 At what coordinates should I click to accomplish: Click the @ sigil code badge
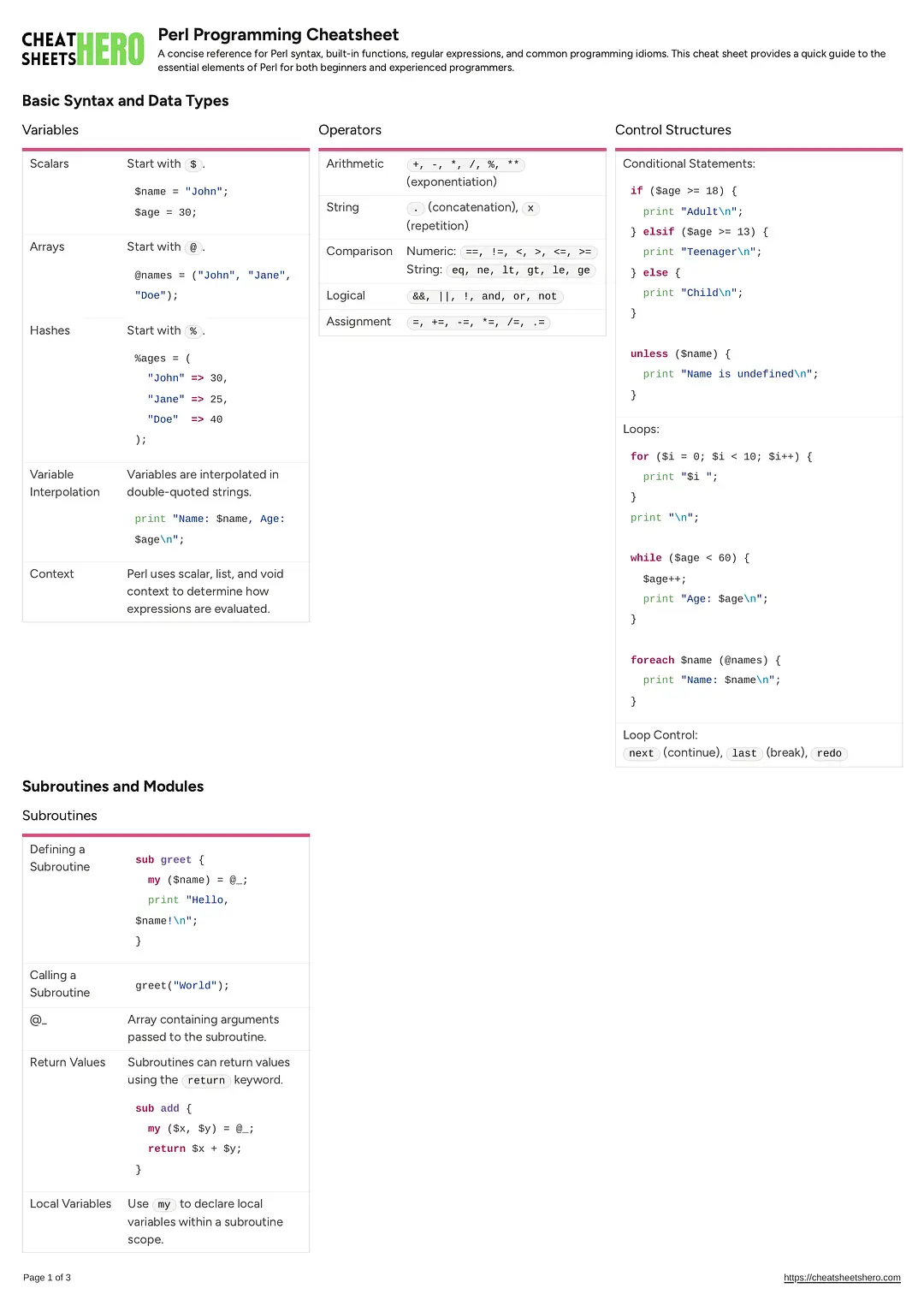click(x=193, y=247)
